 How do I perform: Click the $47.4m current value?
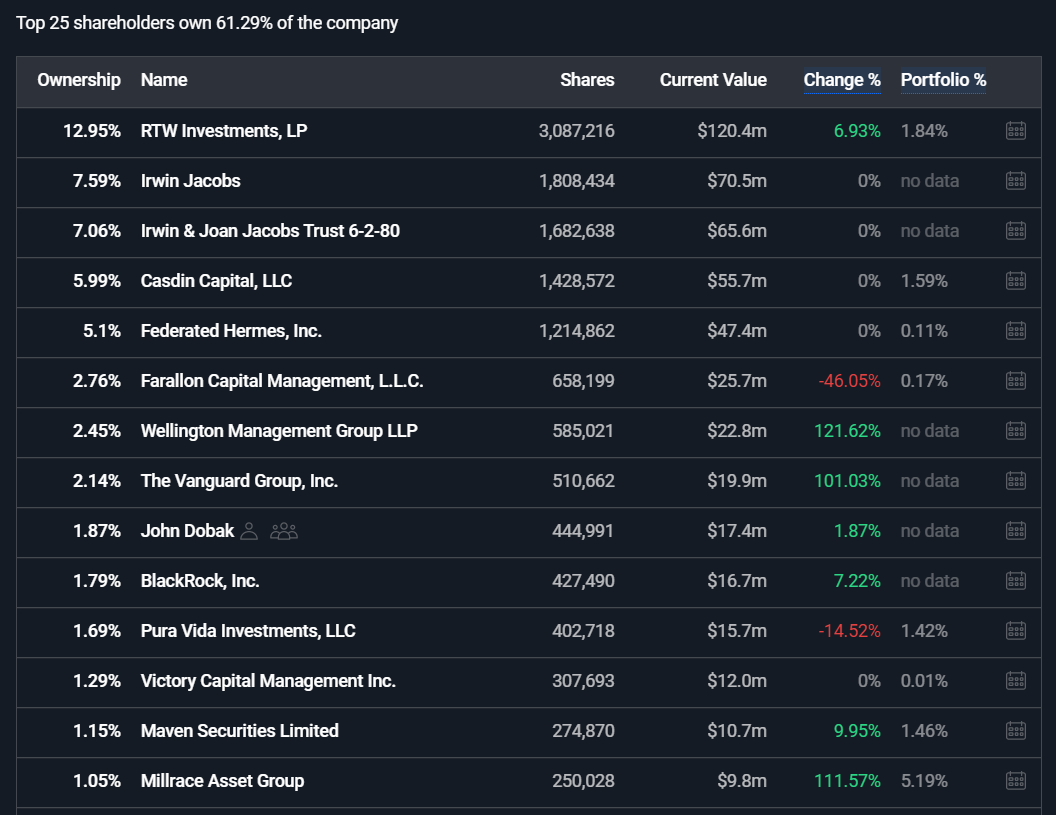click(737, 331)
